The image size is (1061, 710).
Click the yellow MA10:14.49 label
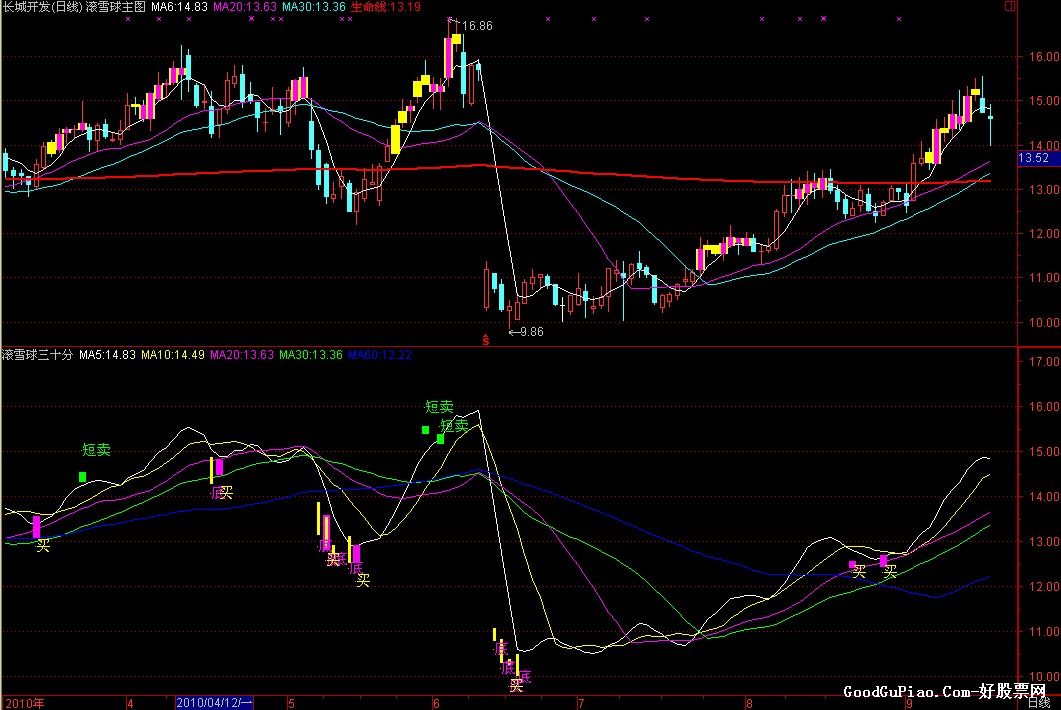tap(173, 355)
